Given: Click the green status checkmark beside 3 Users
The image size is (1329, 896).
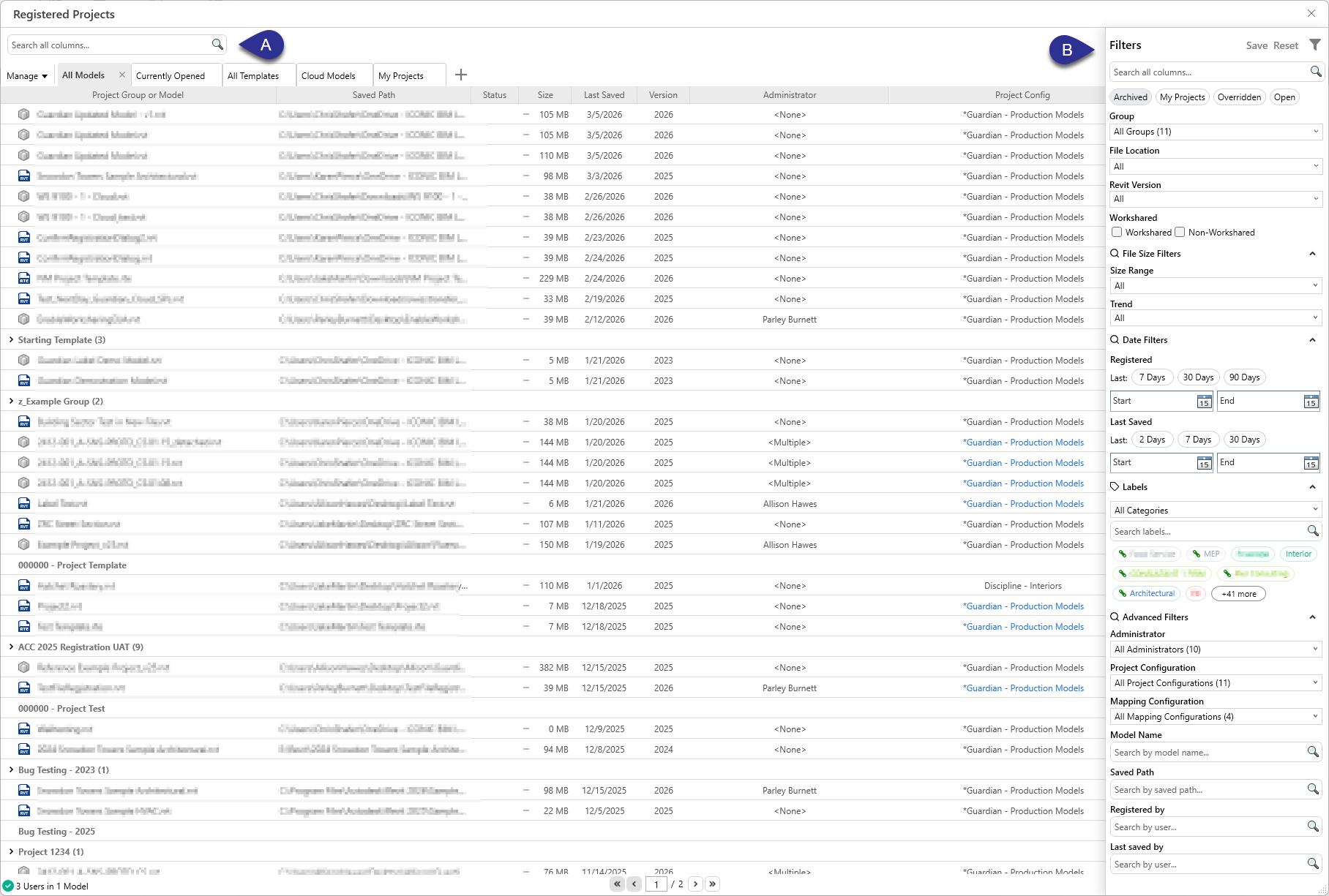Looking at the screenshot, I should [x=8, y=886].
